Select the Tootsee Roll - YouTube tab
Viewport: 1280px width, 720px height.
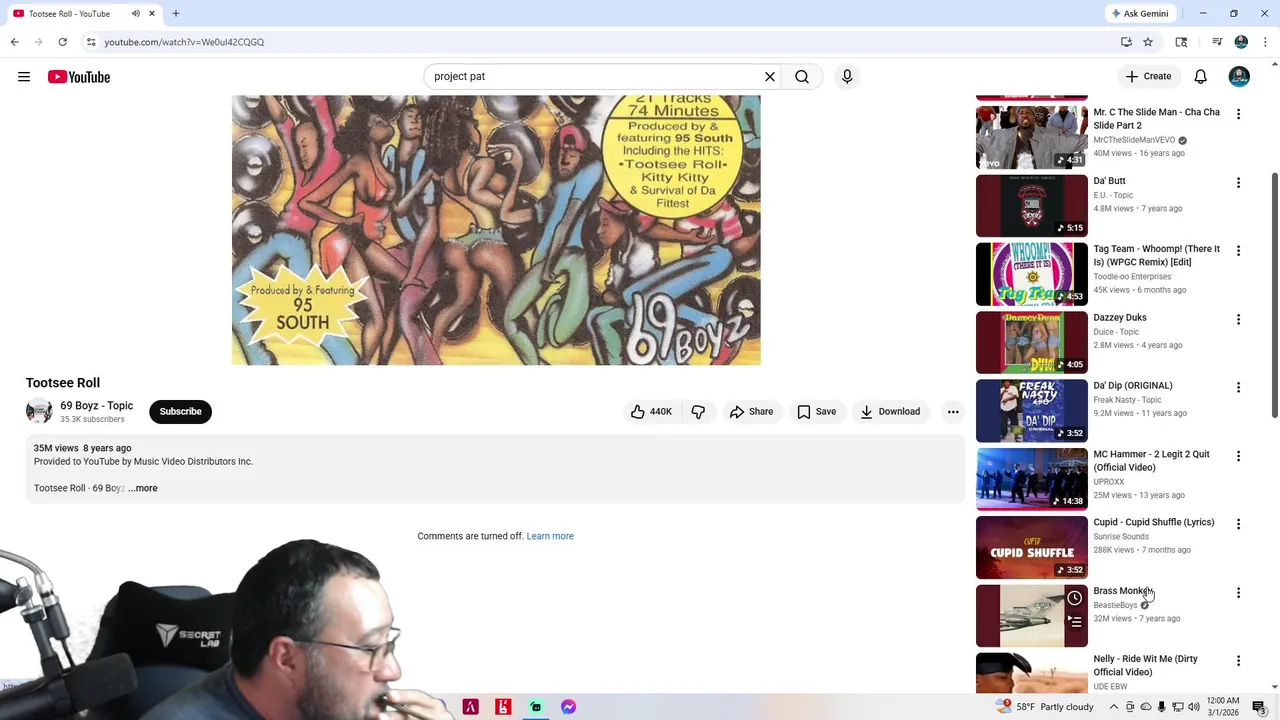click(84, 14)
